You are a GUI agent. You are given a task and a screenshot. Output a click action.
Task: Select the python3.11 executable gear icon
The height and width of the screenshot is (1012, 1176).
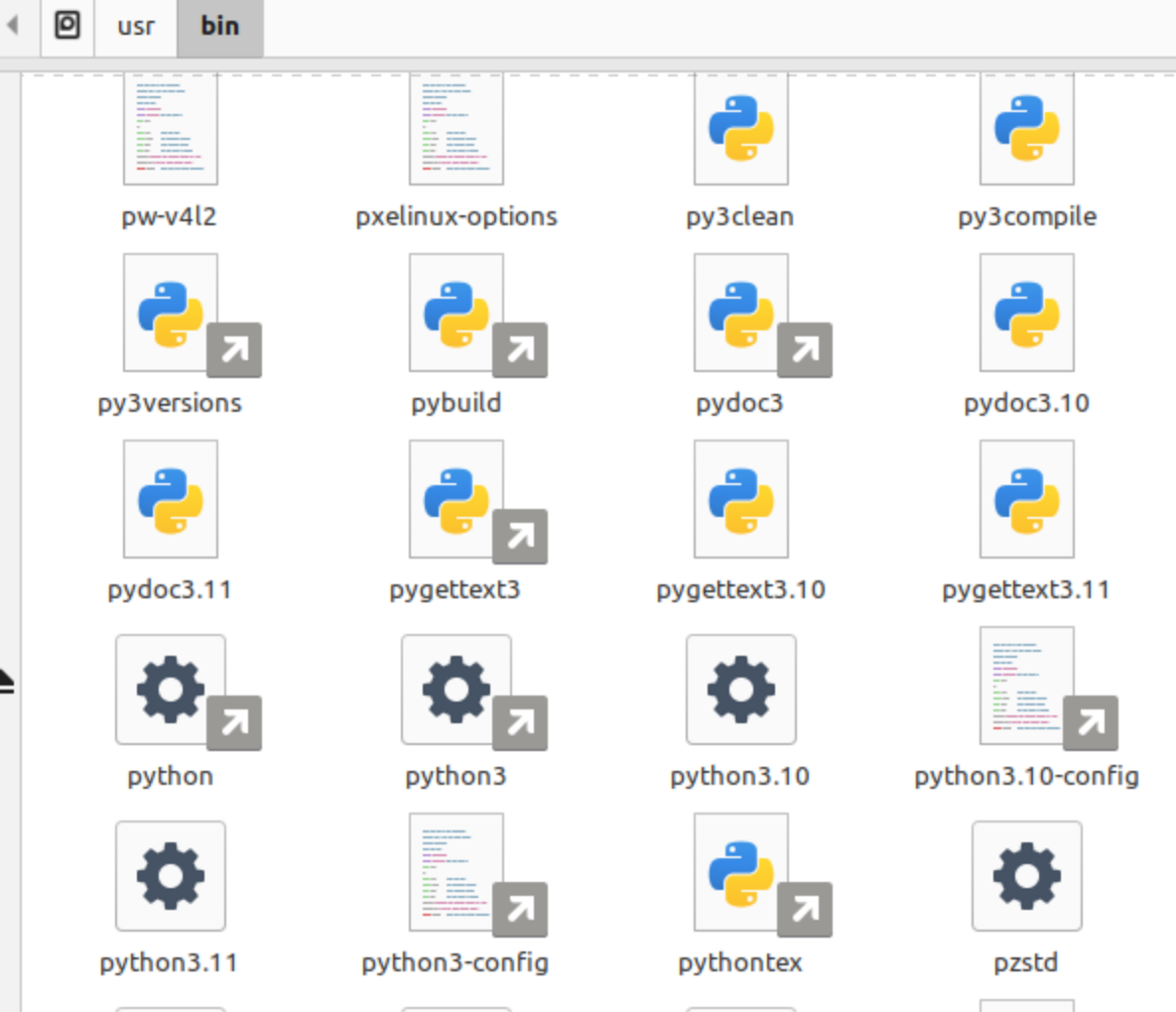171,876
